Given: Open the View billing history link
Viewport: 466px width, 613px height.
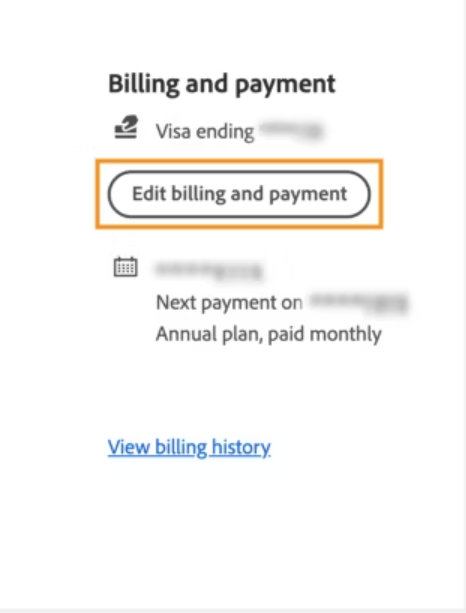Looking at the screenshot, I should pyautogui.click(x=189, y=447).
